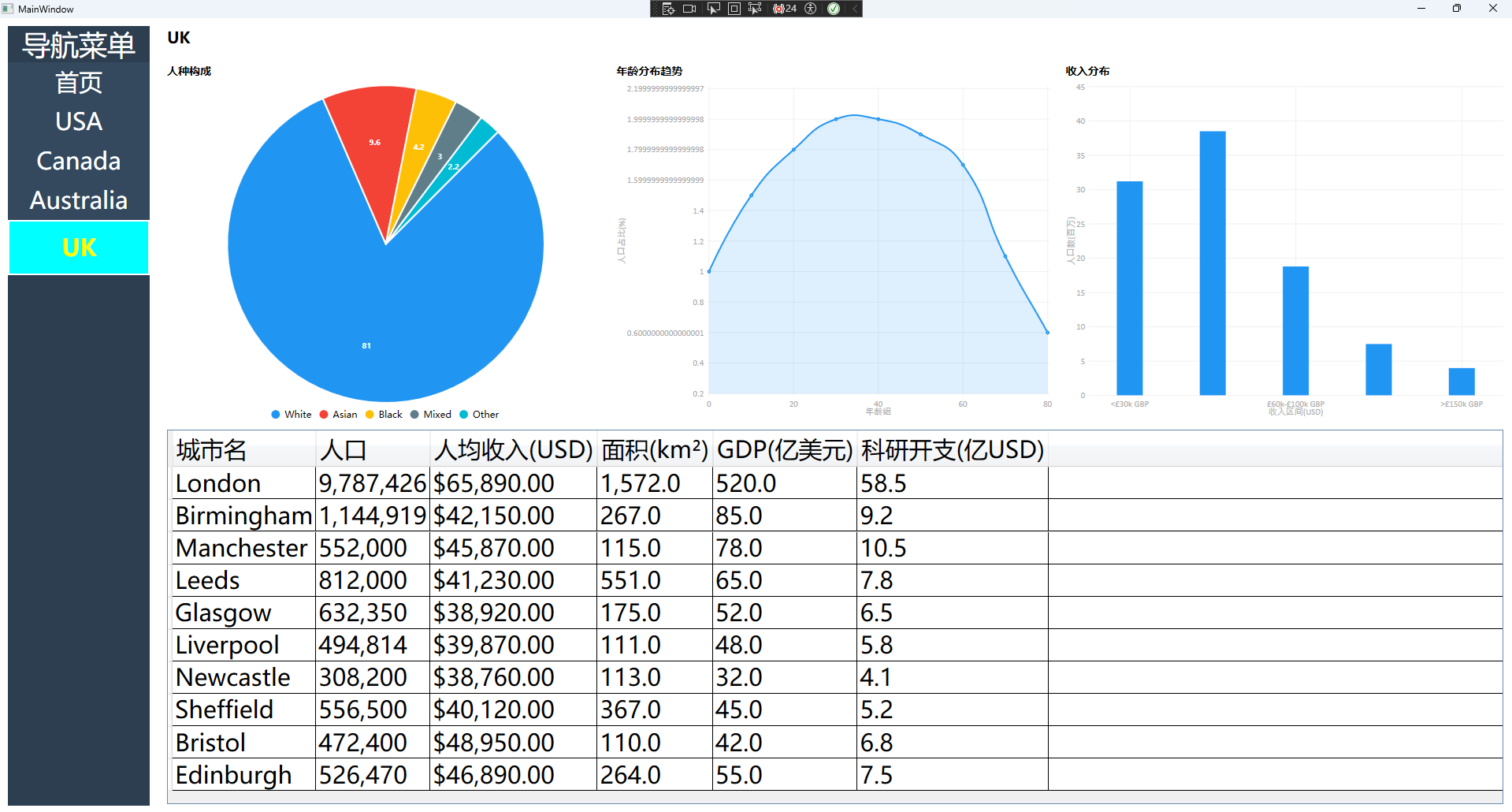Screen dimensions: 1512x812
Task: Click the tallest bar in 收入分布 chart
Action: pyautogui.click(x=1213, y=263)
